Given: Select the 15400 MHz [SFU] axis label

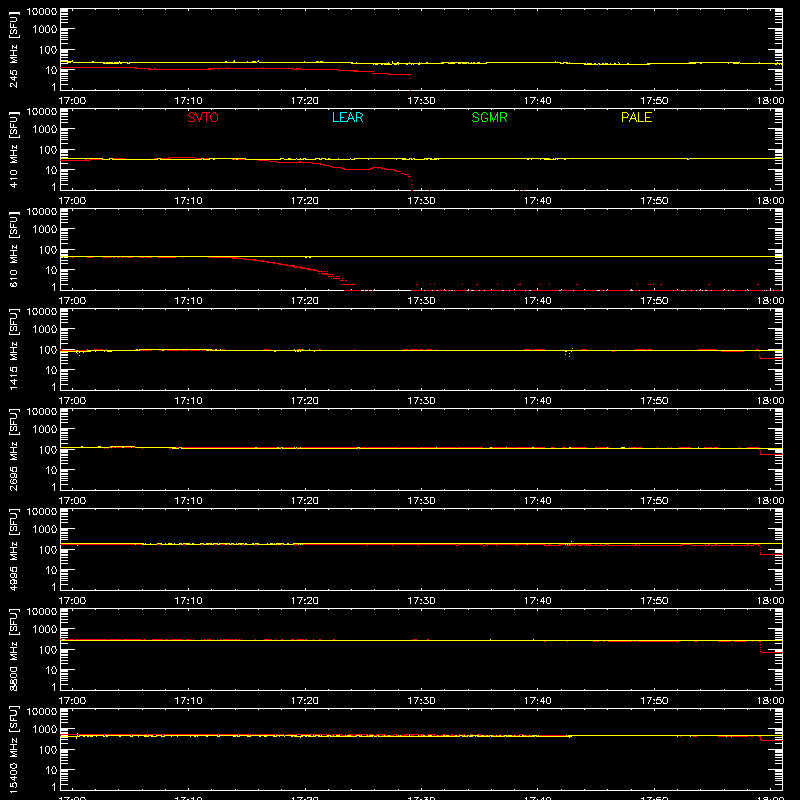Looking at the screenshot, I should coord(14,749).
